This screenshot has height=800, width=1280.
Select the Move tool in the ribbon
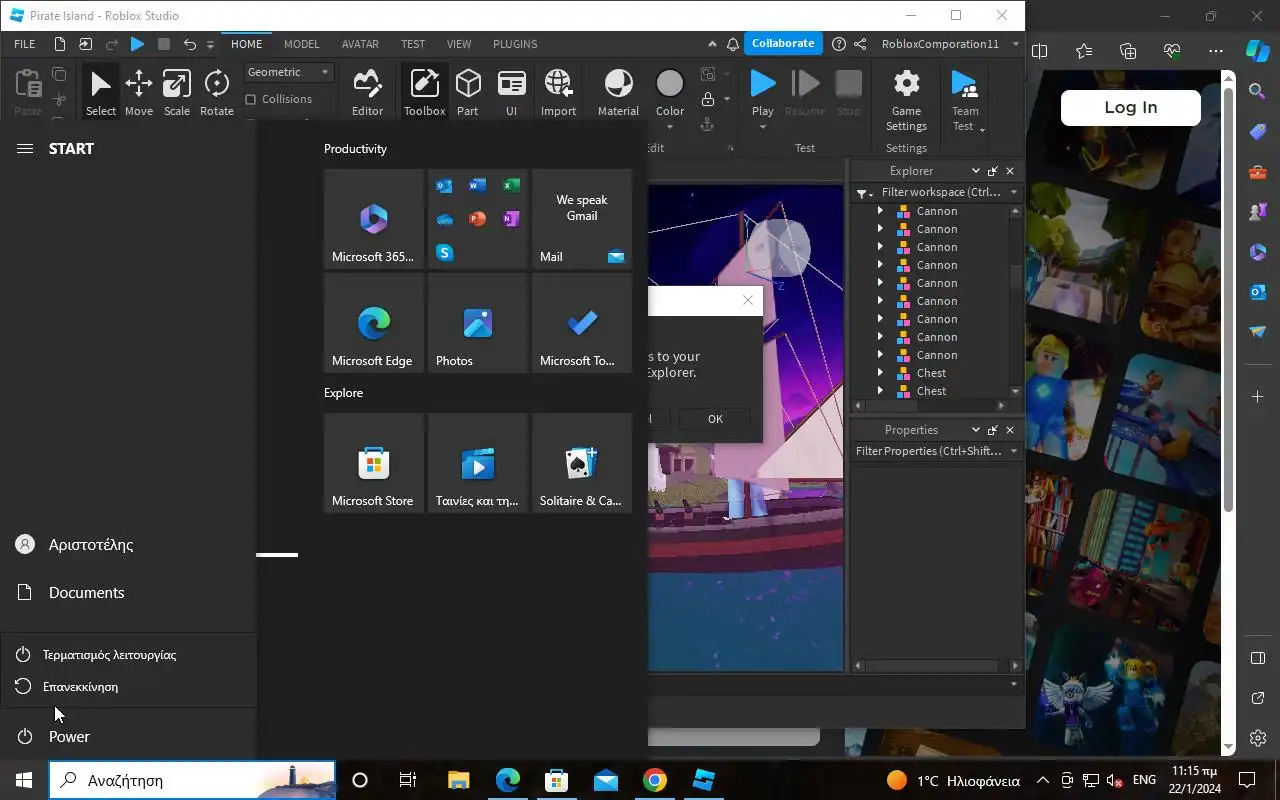[x=139, y=93]
